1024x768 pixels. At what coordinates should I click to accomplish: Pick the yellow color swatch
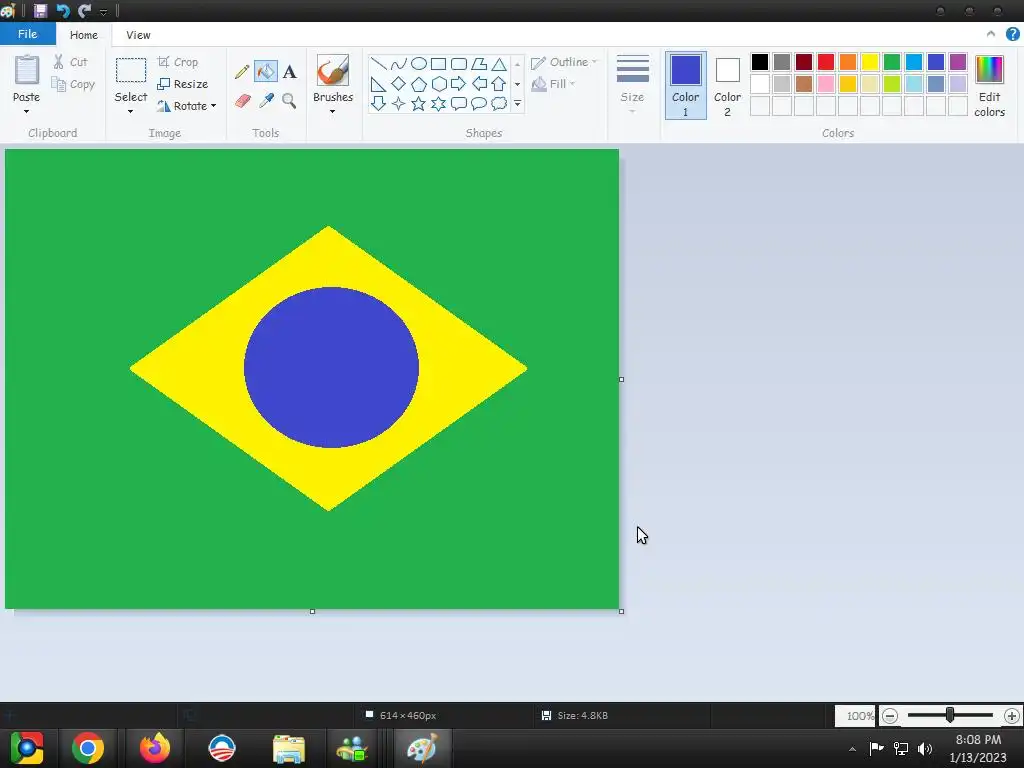tap(870, 62)
